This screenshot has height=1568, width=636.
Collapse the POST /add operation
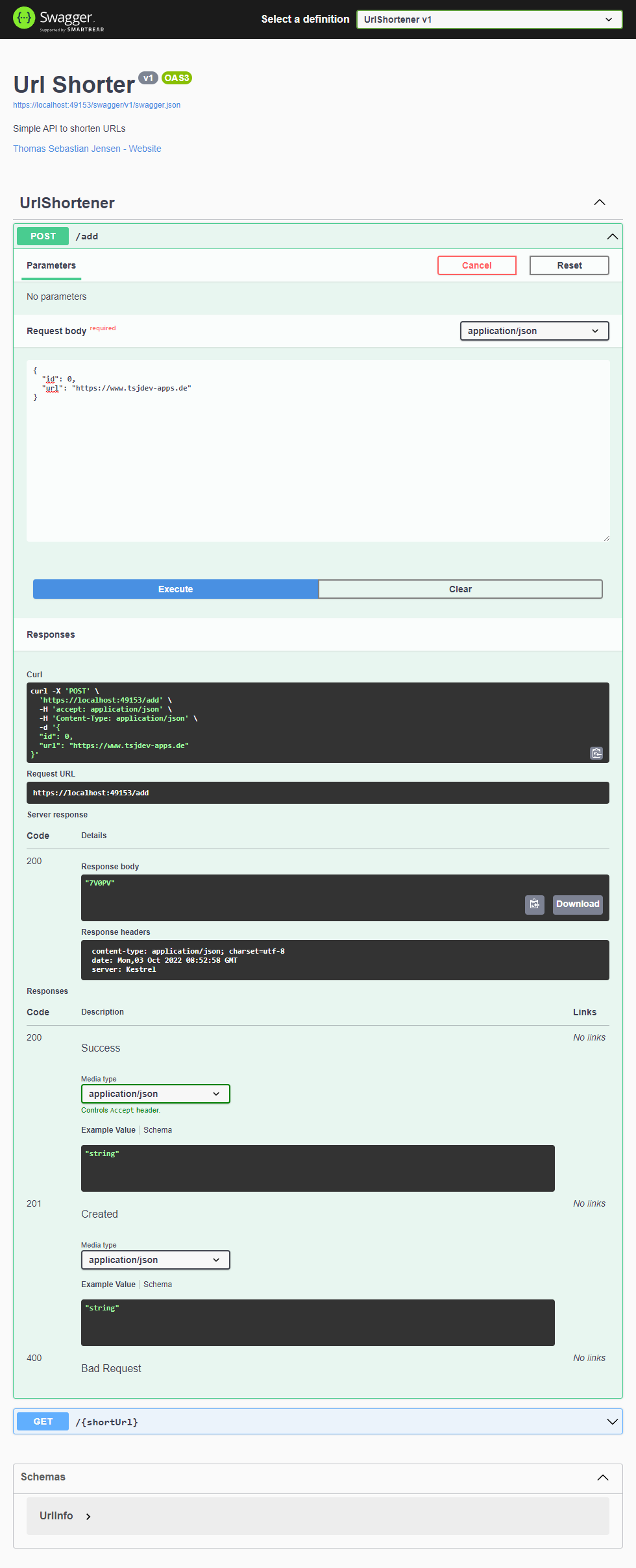(x=611, y=237)
